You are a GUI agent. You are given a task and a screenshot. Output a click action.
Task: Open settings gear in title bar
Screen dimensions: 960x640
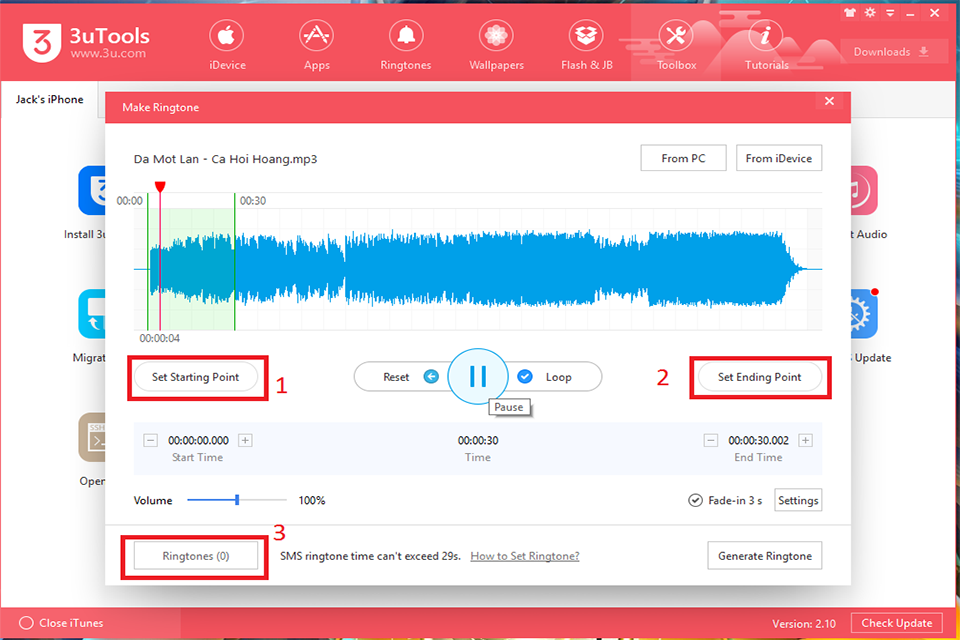click(870, 12)
